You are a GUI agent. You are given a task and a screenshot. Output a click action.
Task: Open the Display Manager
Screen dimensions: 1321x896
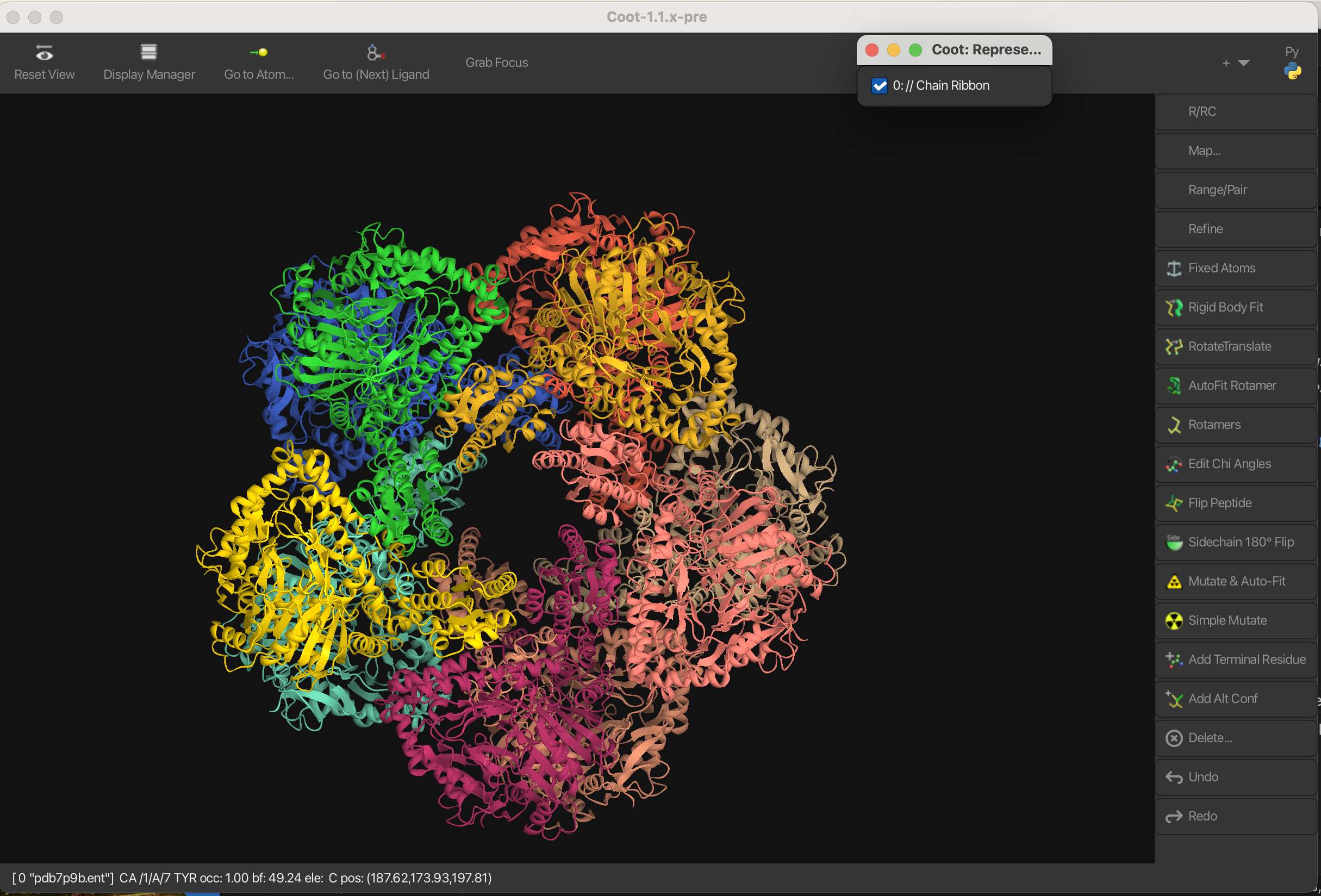point(149,53)
